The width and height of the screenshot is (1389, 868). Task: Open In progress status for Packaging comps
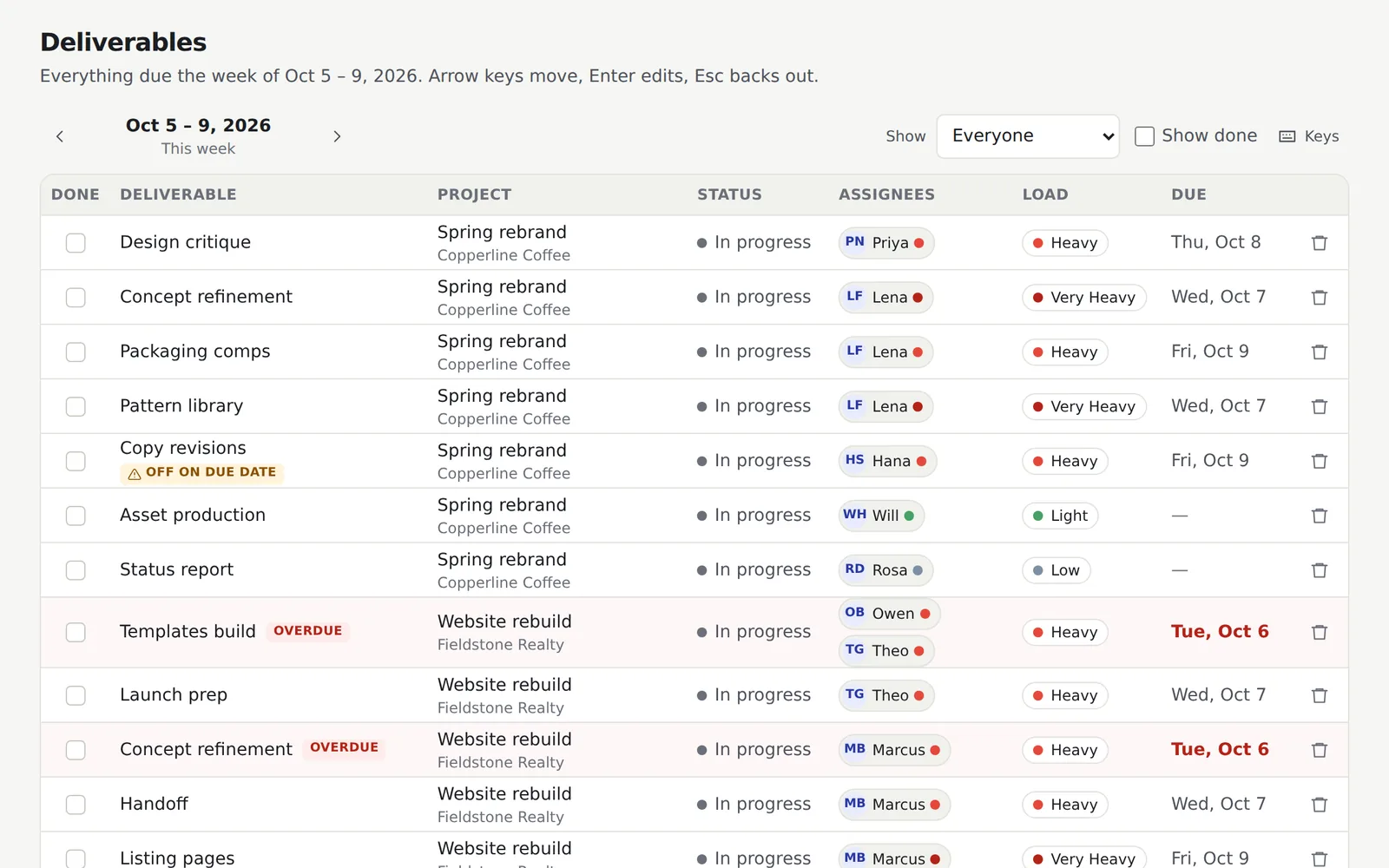coord(754,352)
